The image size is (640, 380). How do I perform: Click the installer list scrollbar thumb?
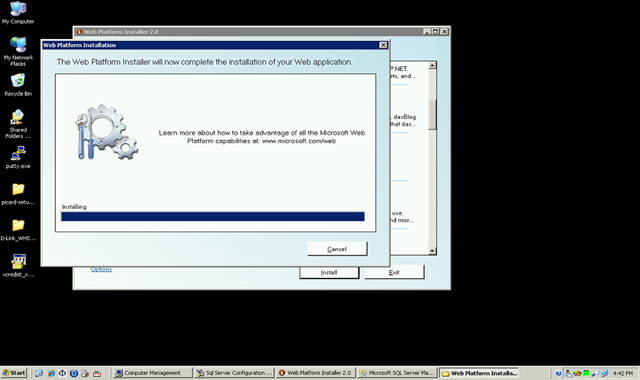click(x=432, y=115)
